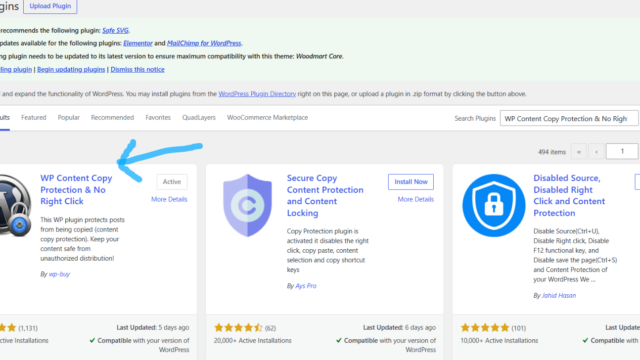This screenshot has width=640, height=360.
Task: Open the Safe SVG recommended plugin link
Action: tap(116, 30)
